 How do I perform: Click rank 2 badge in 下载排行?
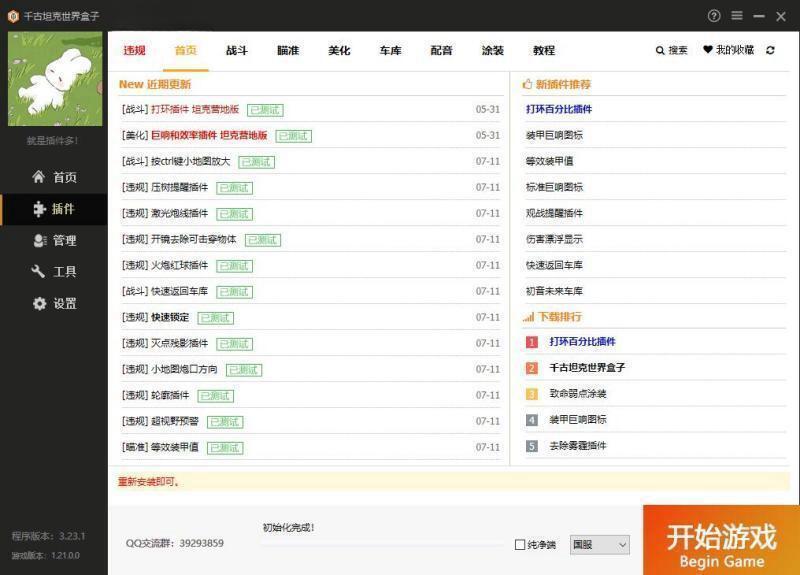coord(531,368)
